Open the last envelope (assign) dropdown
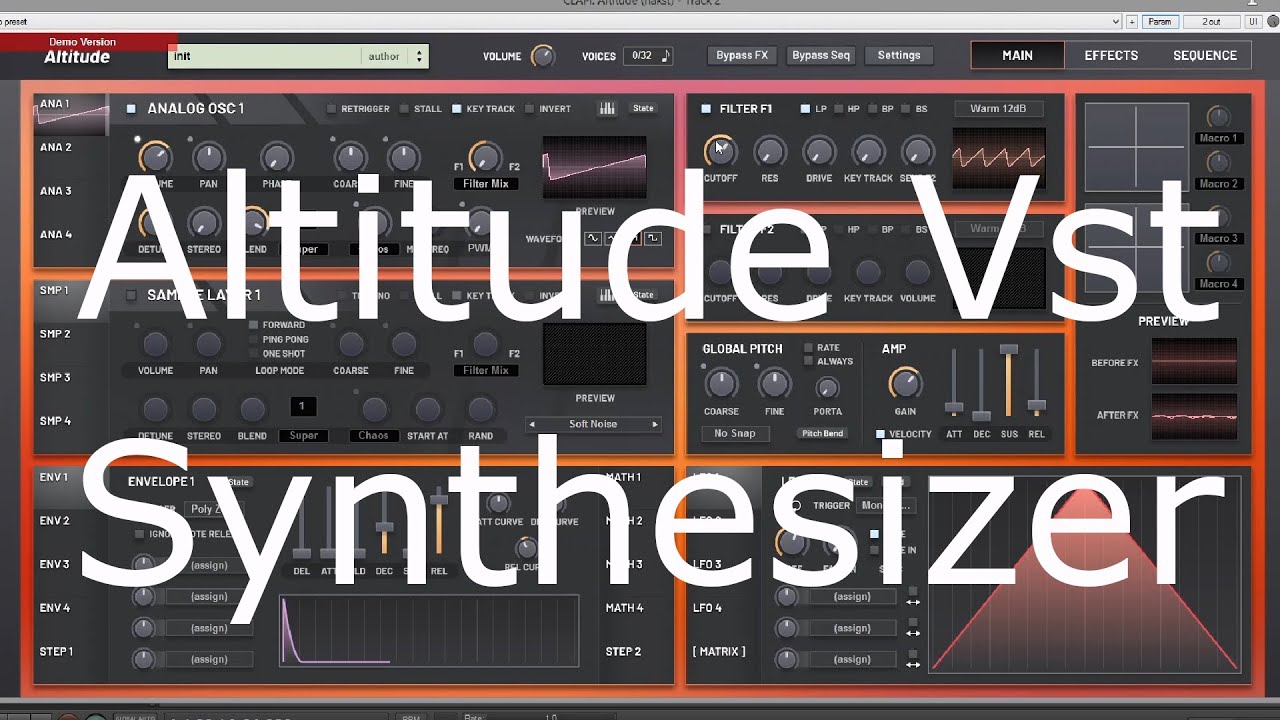 pos(209,659)
